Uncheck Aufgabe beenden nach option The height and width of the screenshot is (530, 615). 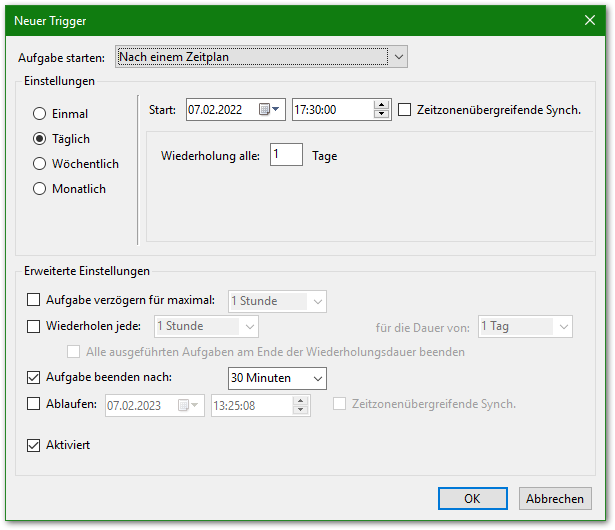click(34, 377)
